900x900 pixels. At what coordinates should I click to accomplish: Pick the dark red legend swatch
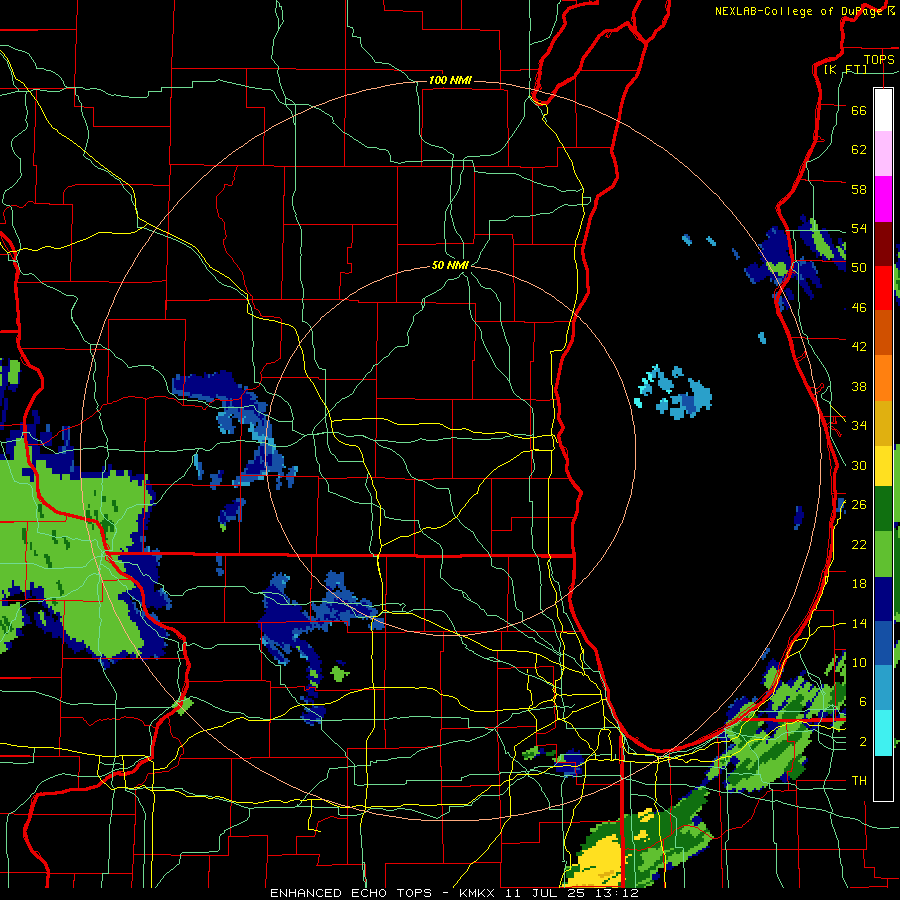click(x=883, y=244)
